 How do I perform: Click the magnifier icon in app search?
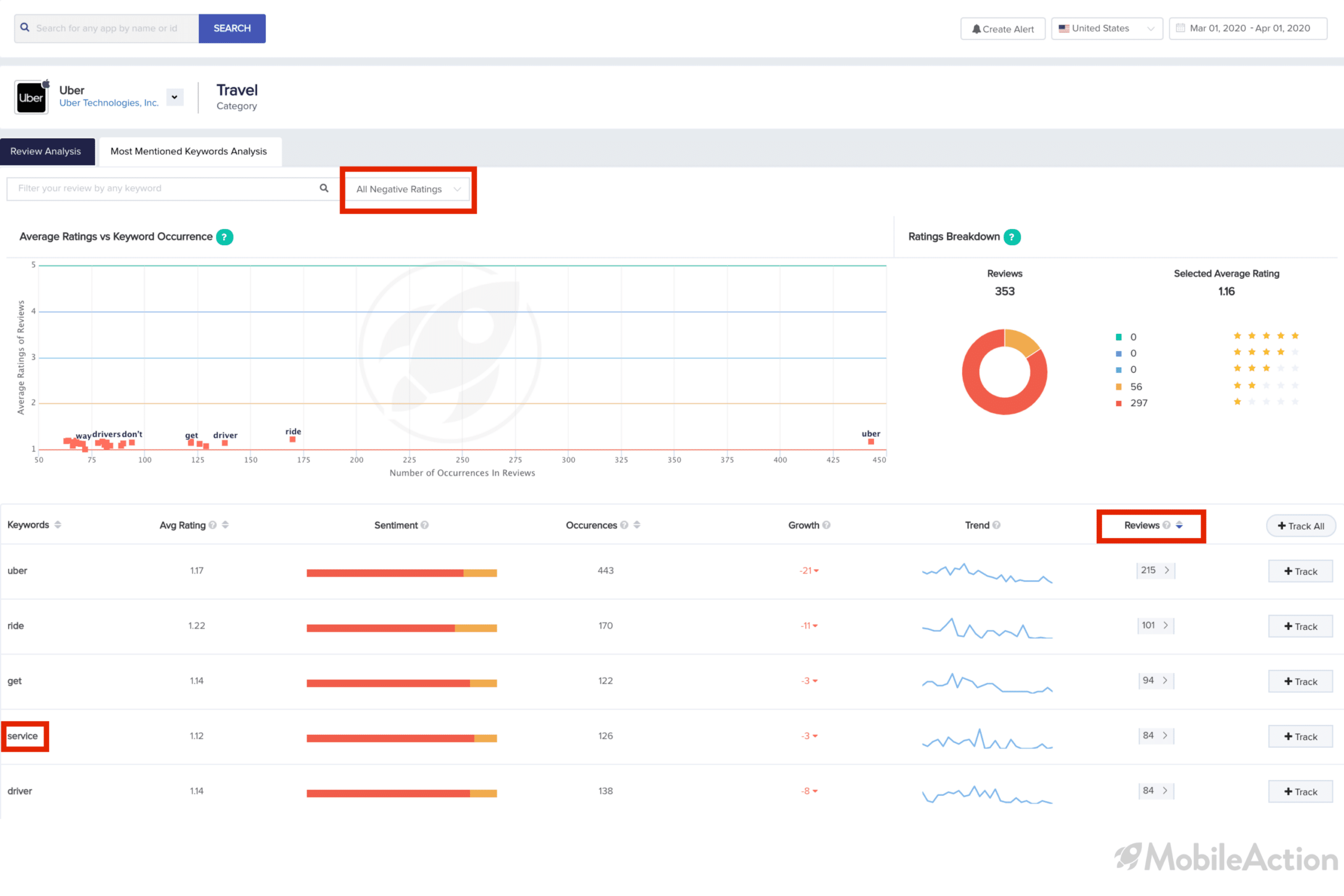point(25,27)
